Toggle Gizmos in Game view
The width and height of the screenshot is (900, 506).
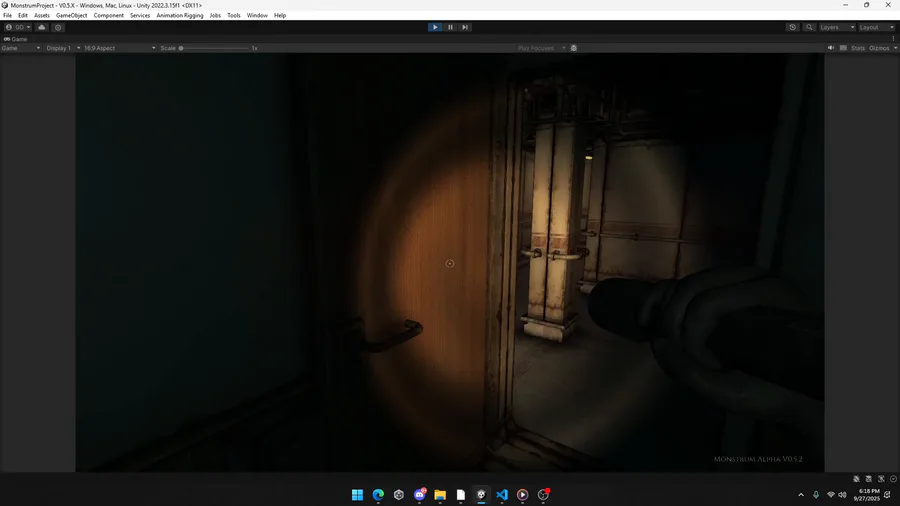[x=879, y=48]
